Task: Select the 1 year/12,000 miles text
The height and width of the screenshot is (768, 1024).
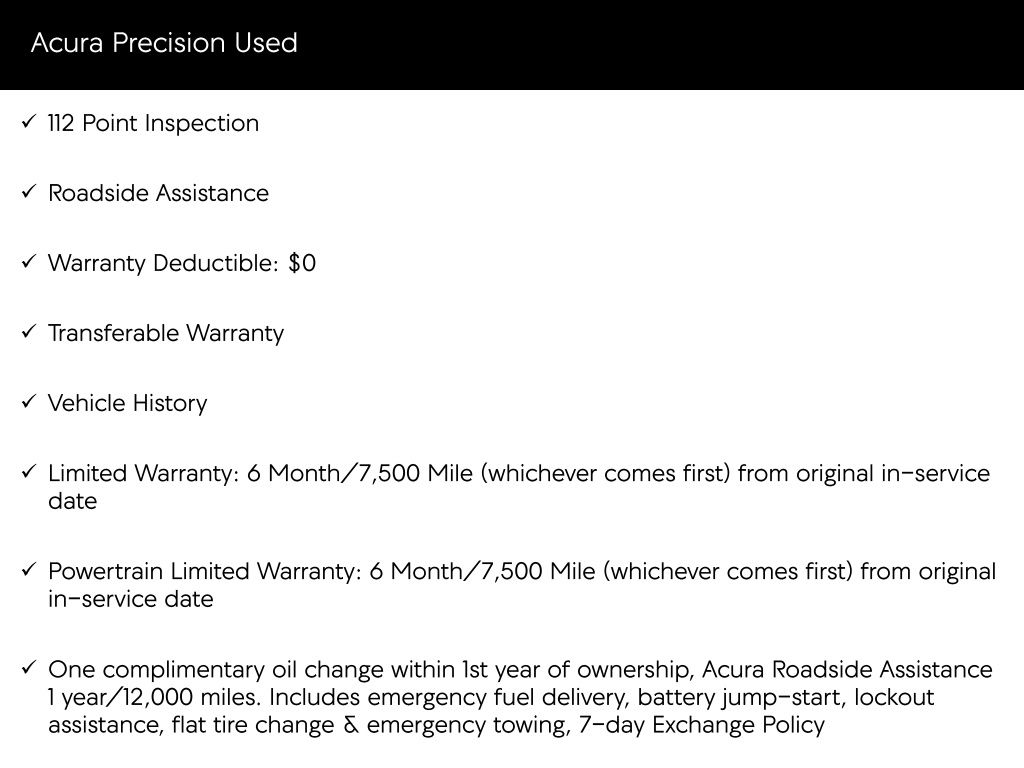Action: coord(154,697)
